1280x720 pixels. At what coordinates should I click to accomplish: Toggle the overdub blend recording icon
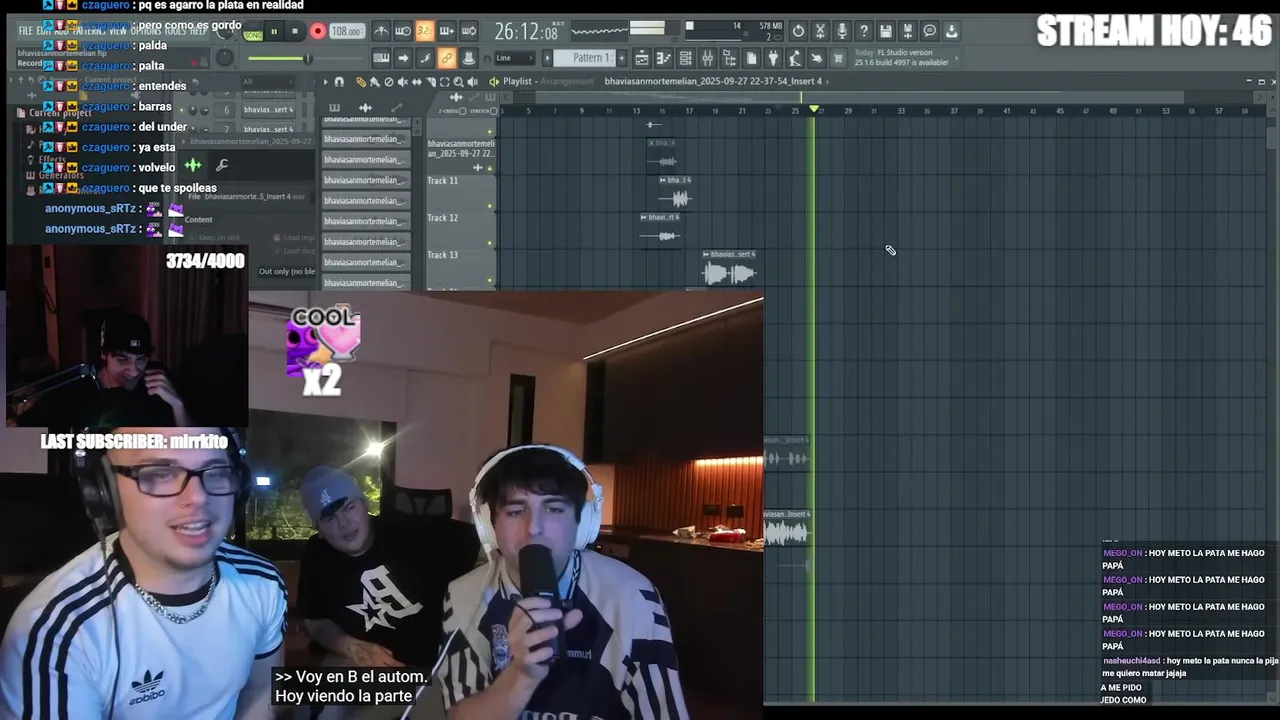(446, 31)
